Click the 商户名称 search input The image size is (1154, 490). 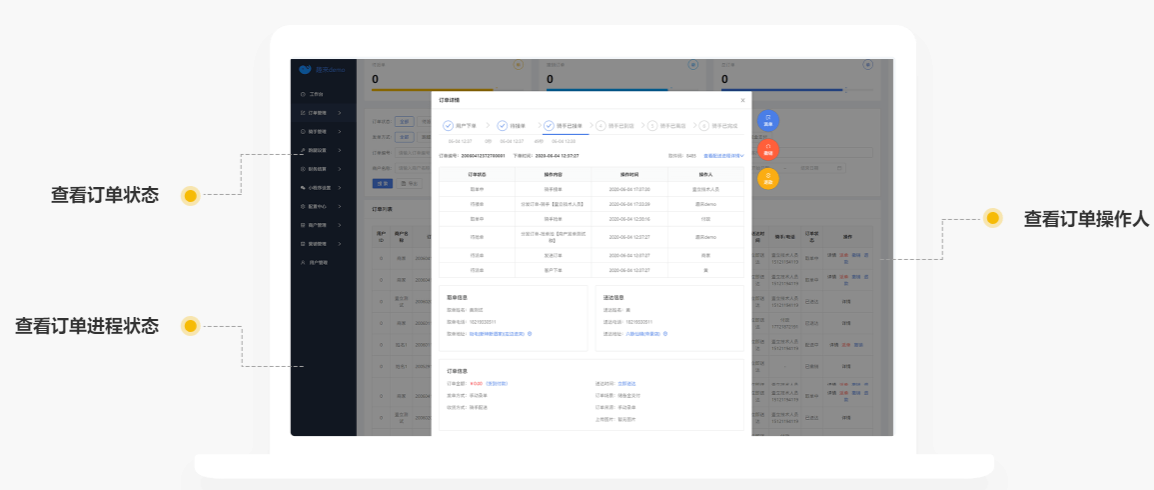pyautogui.click(x=414, y=168)
